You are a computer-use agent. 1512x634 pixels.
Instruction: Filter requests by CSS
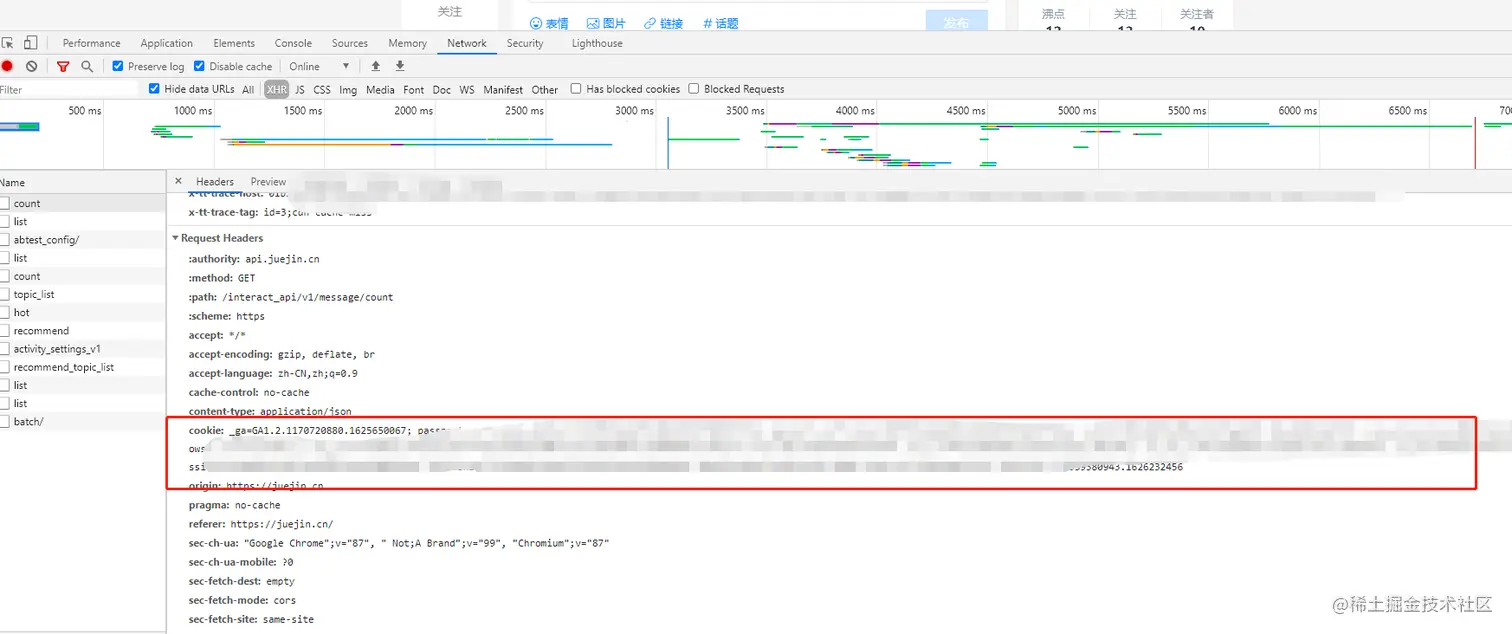[x=322, y=90]
